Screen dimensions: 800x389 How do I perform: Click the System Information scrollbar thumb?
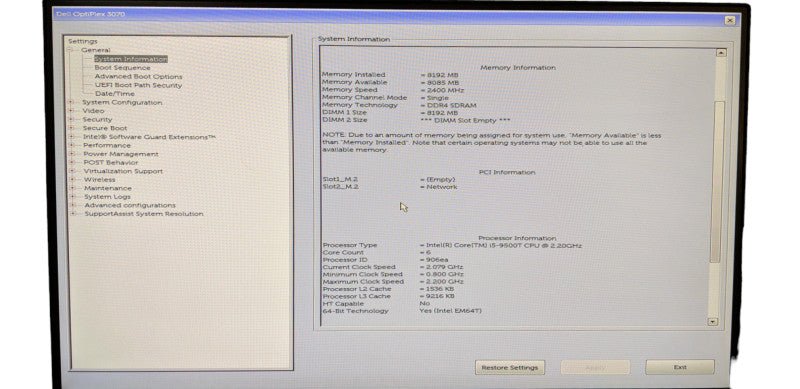click(x=717, y=181)
